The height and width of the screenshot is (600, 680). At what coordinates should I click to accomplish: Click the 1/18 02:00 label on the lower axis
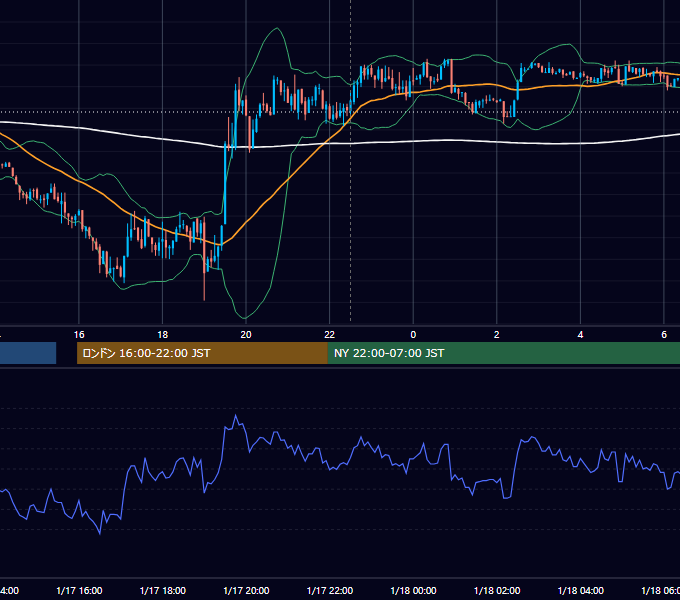click(x=497, y=591)
